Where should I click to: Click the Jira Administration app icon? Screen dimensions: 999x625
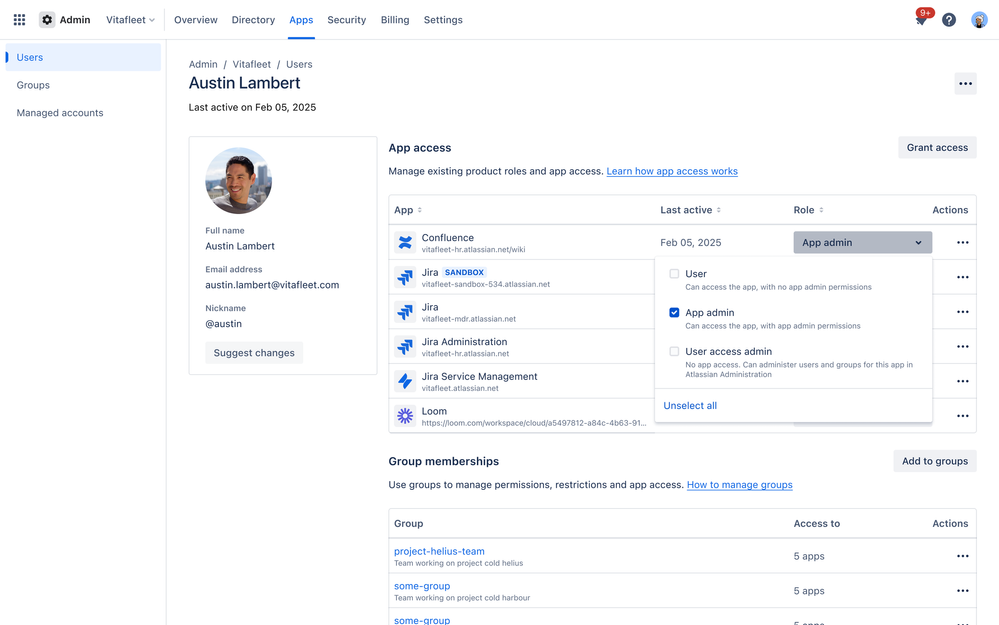tap(405, 347)
